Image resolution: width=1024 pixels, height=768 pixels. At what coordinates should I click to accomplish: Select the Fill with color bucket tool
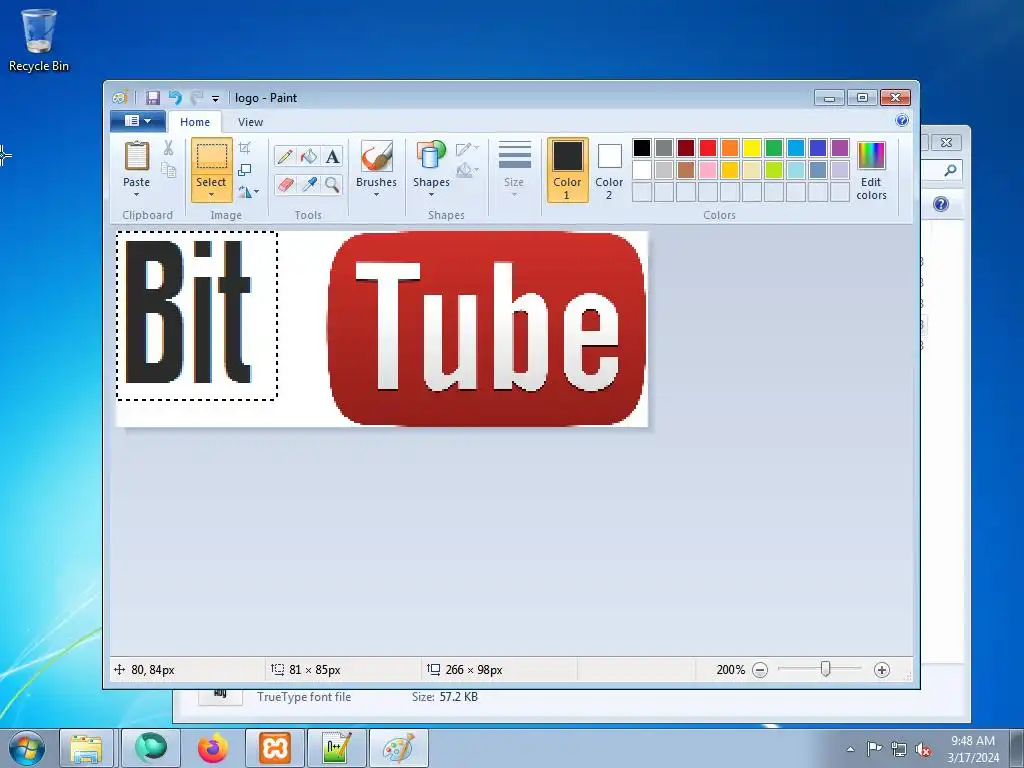click(309, 156)
